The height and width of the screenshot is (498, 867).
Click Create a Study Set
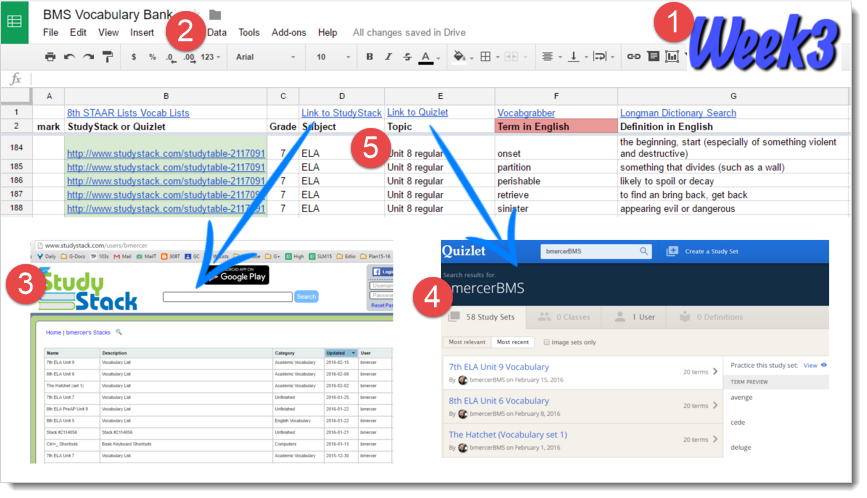pyautogui.click(x=702, y=251)
